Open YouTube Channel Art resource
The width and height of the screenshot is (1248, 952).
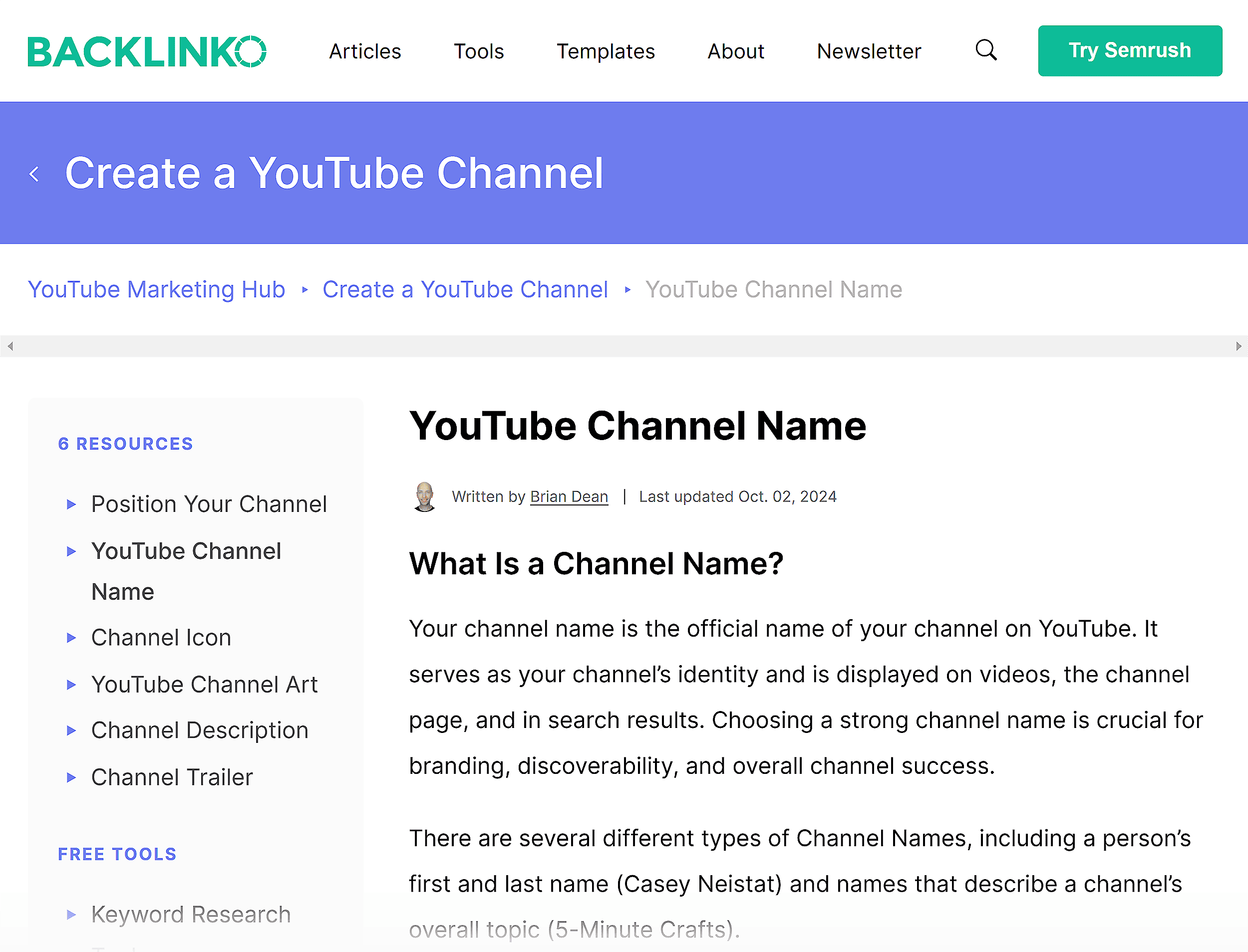pos(204,685)
